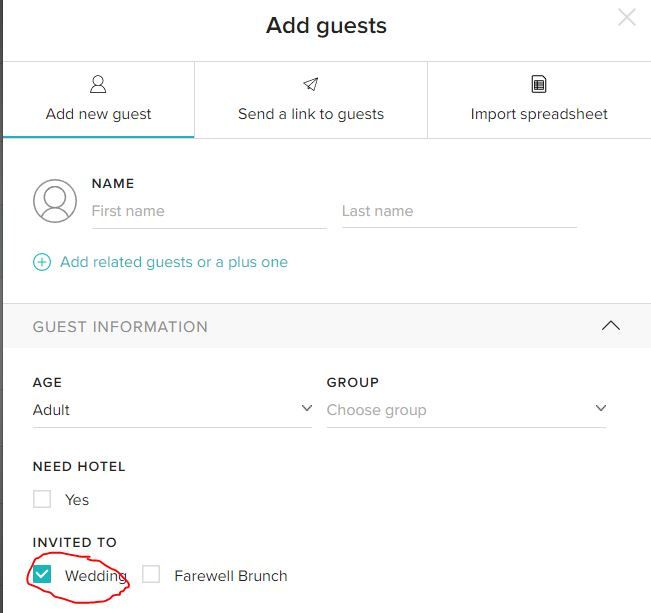Check the Farewell Brunch checkbox
Viewport: 651px width, 613px height.
pos(151,575)
